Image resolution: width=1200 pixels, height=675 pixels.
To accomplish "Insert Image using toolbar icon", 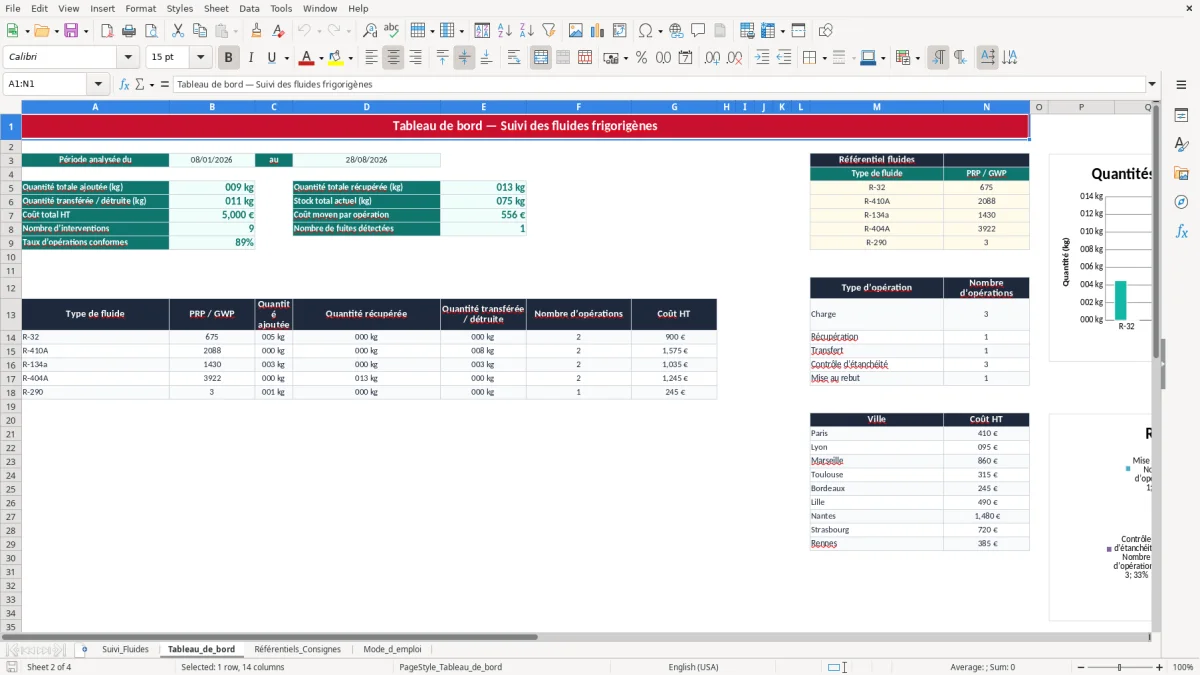I will (577, 31).
